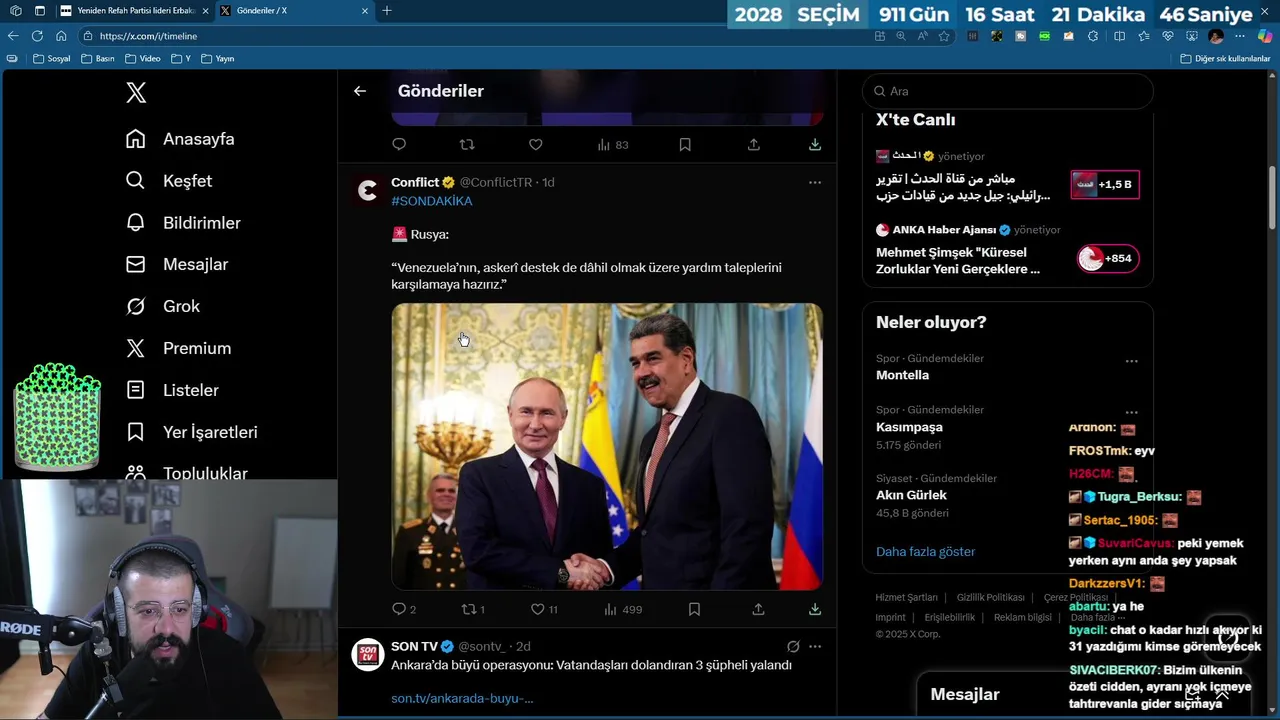Viewport: 1280px width, 720px height.
Task: Expand the Mesajlar drawer at bottom
Action: 1221,694
